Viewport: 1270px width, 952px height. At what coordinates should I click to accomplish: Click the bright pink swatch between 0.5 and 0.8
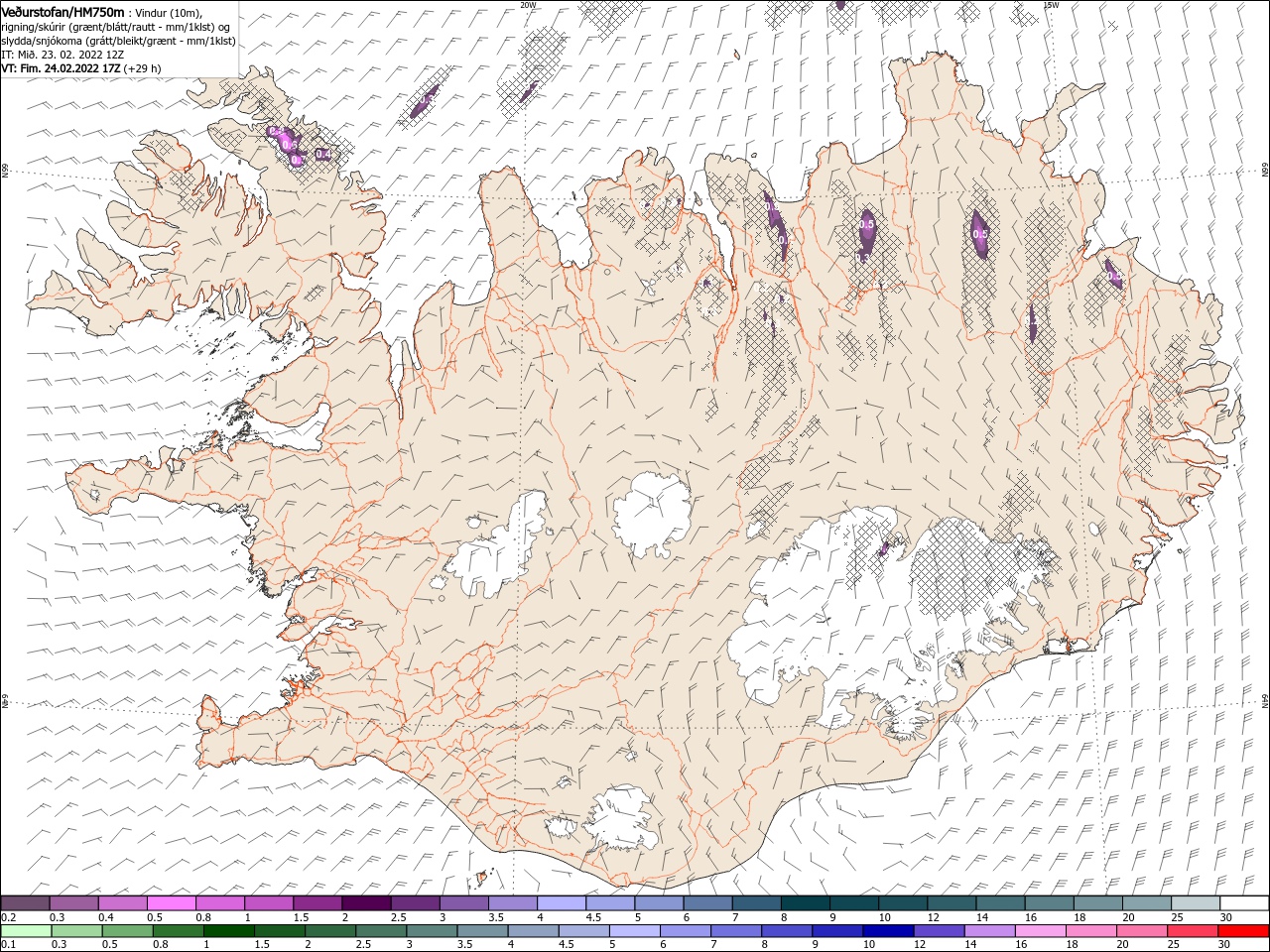point(171,903)
